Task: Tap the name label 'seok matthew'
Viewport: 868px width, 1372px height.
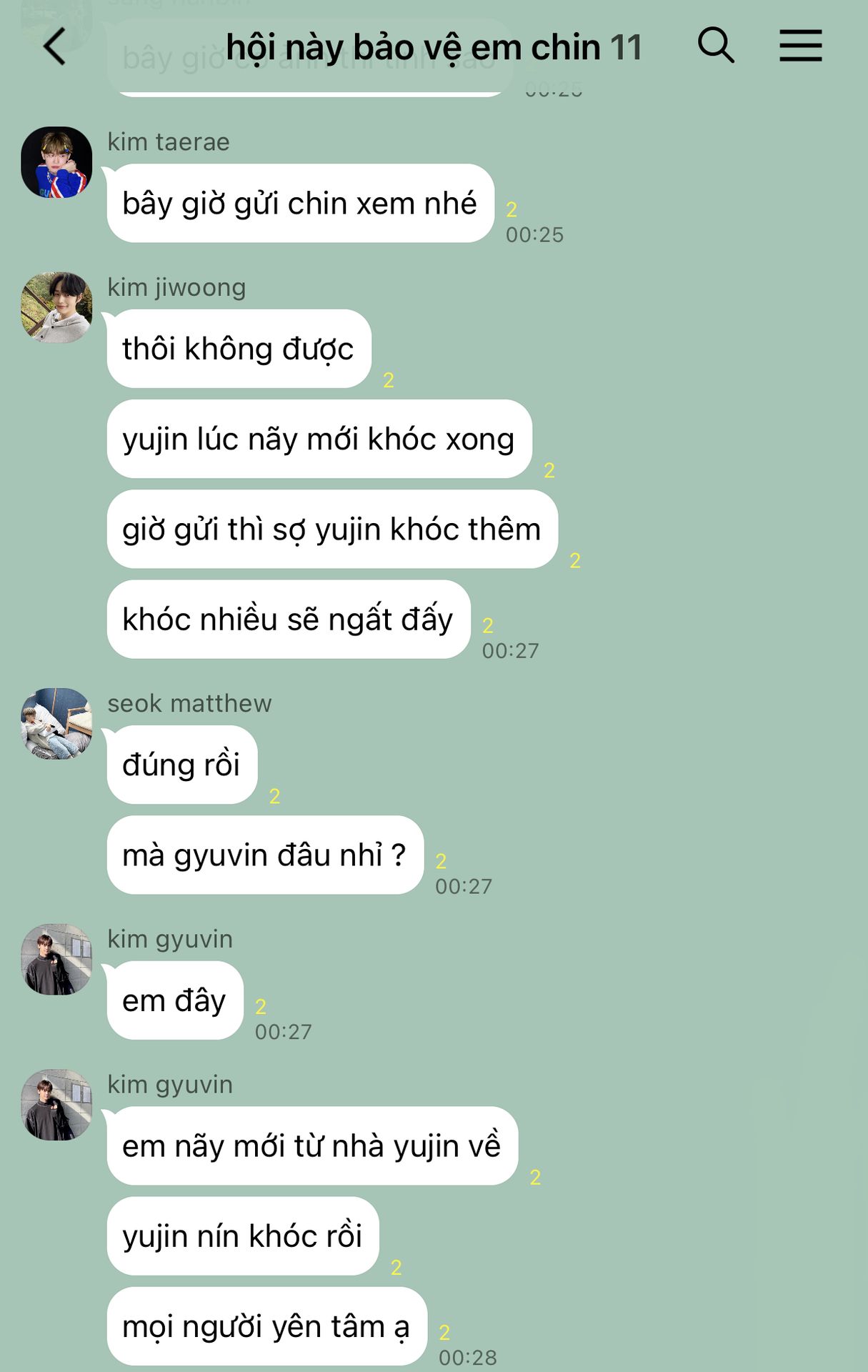Action: pyautogui.click(x=189, y=703)
